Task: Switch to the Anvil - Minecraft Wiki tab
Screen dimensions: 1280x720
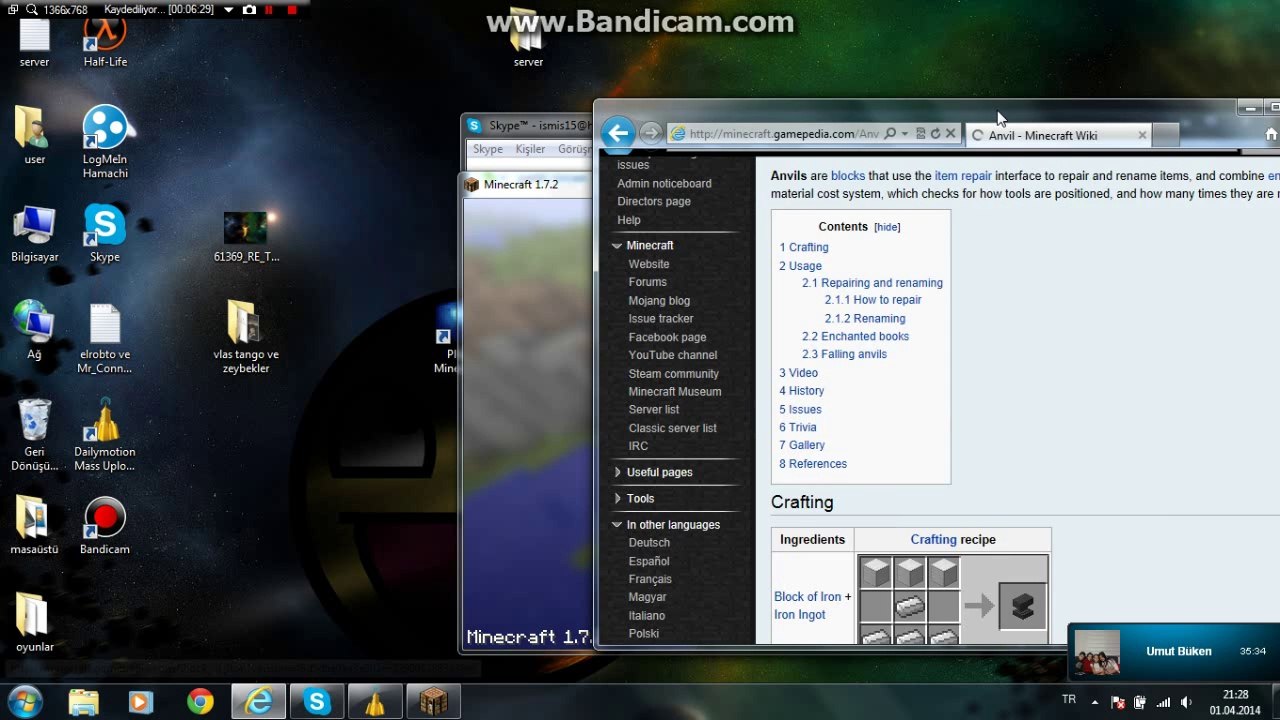Action: pyautogui.click(x=1059, y=135)
